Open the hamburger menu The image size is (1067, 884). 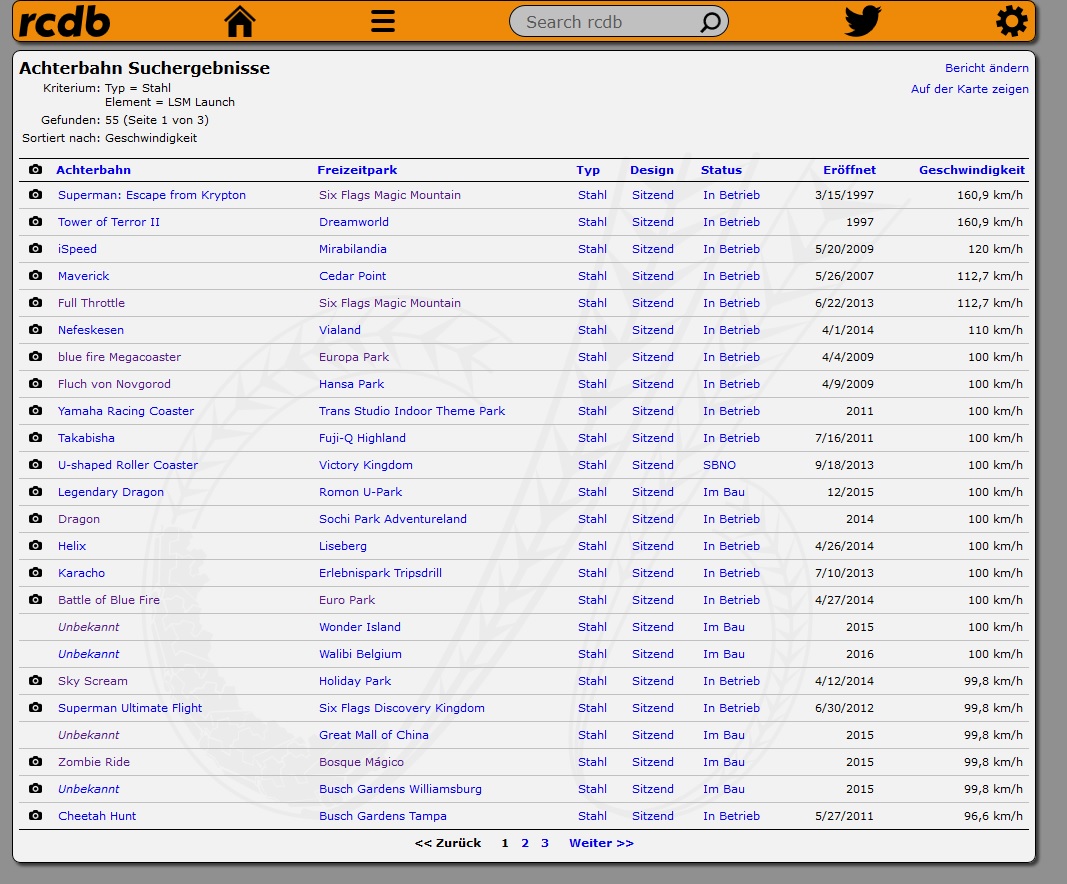383,21
